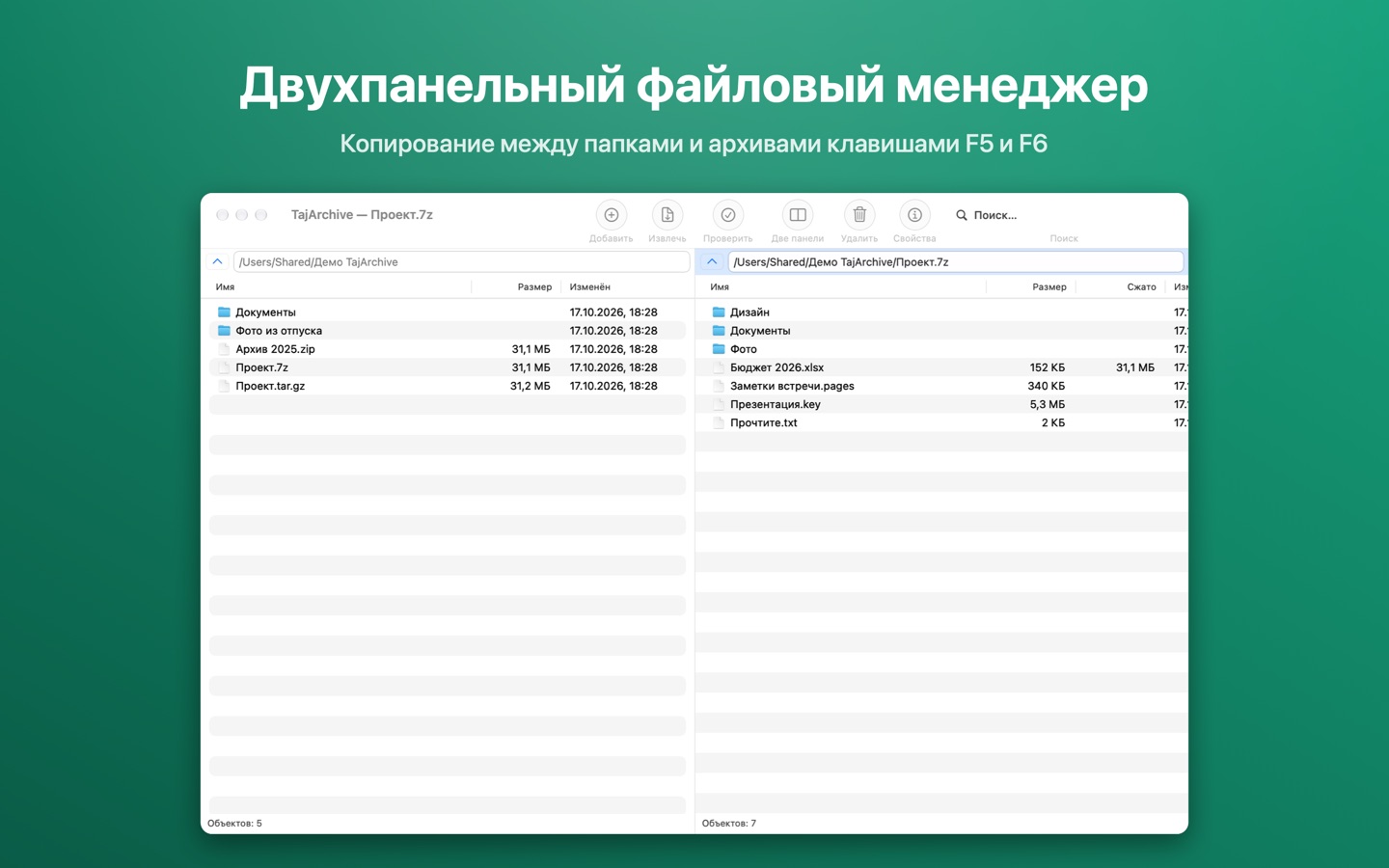Open Свойства info icon
The height and width of the screenshot is (868, 1389).
pyautogui.click(x=914, y=215)
